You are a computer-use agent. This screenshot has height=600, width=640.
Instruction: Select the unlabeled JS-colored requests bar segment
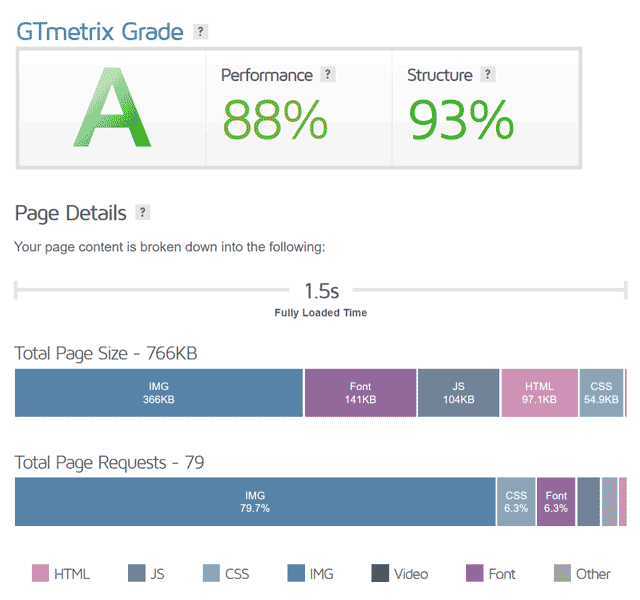pos(589,502)
